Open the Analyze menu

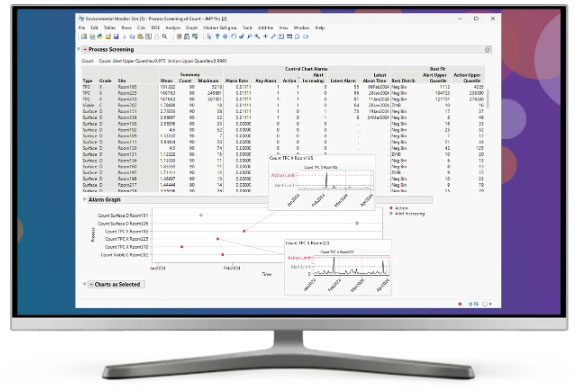172,28
